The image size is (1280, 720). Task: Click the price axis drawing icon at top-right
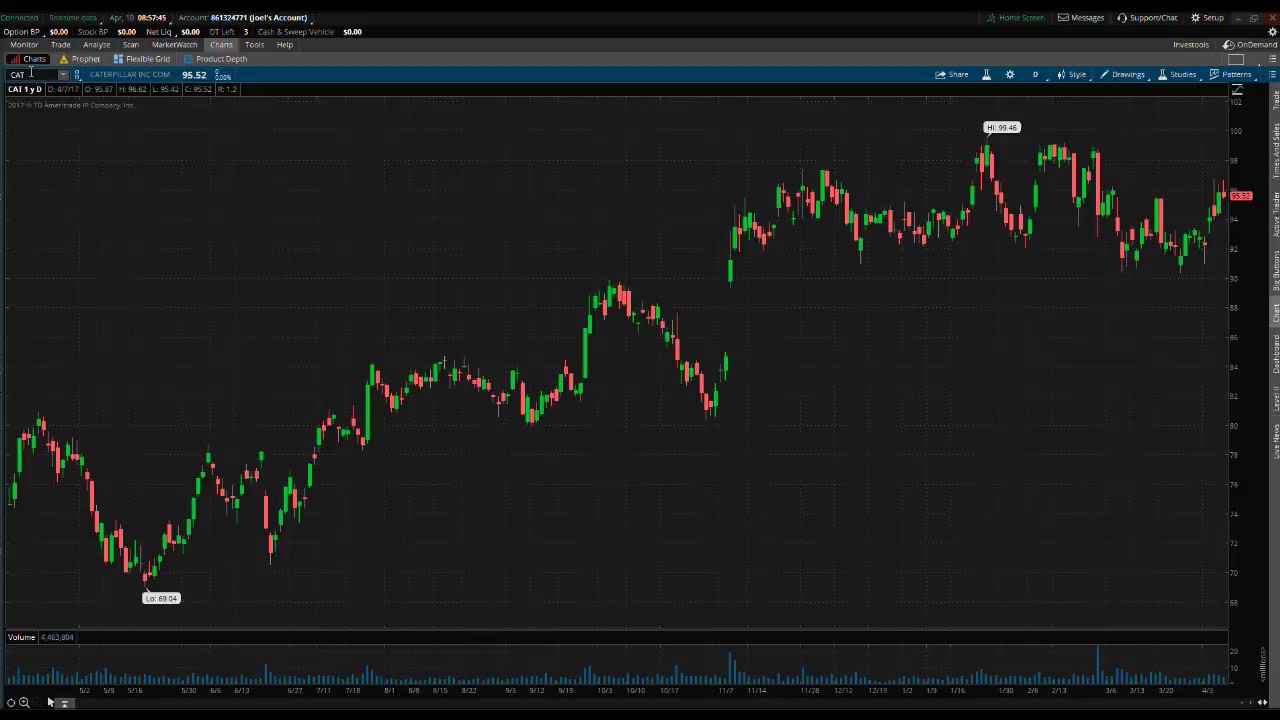[x=1237, y=90]
